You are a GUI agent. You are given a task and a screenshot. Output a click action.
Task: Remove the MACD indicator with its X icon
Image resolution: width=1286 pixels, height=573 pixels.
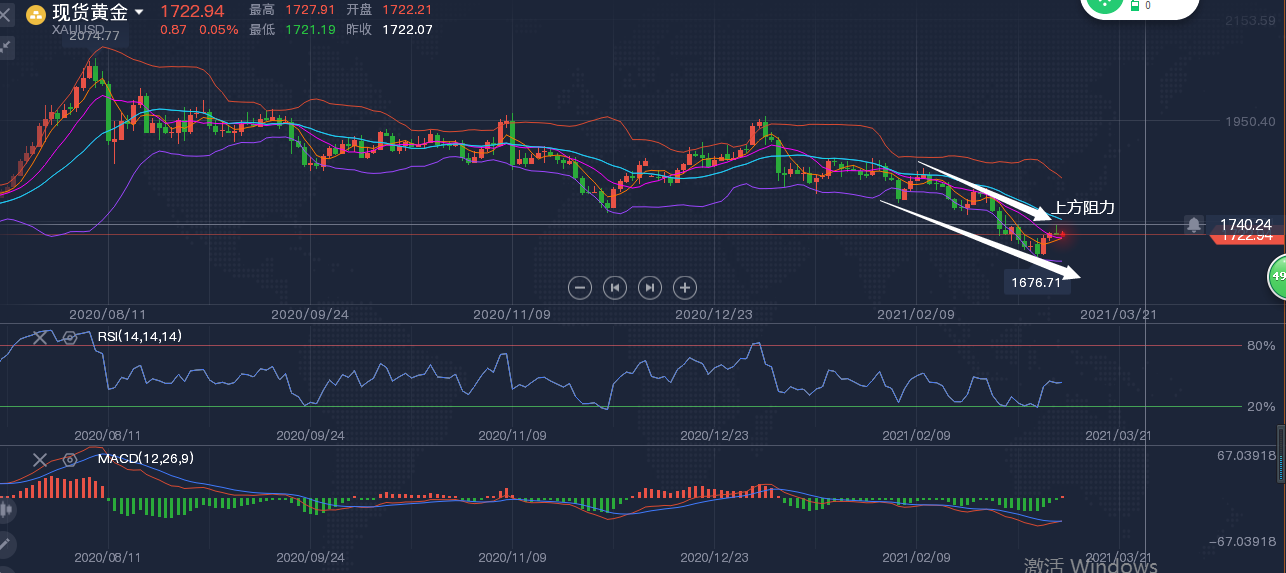click(39, 460)
